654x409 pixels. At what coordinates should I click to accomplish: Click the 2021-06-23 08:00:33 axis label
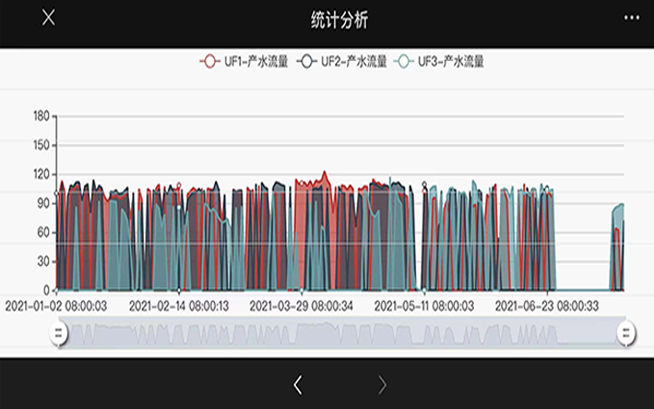pos(546,305)
